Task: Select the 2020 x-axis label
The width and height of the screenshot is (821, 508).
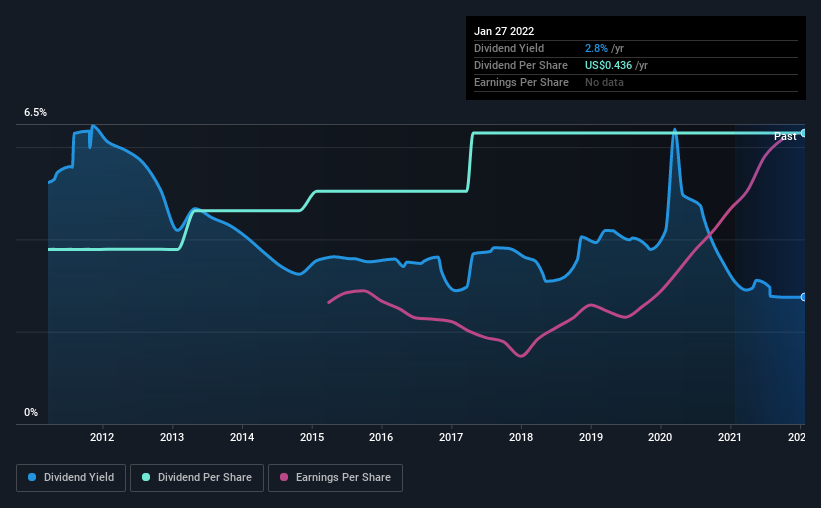Action: pyautogui.click(x=660, y=437)
